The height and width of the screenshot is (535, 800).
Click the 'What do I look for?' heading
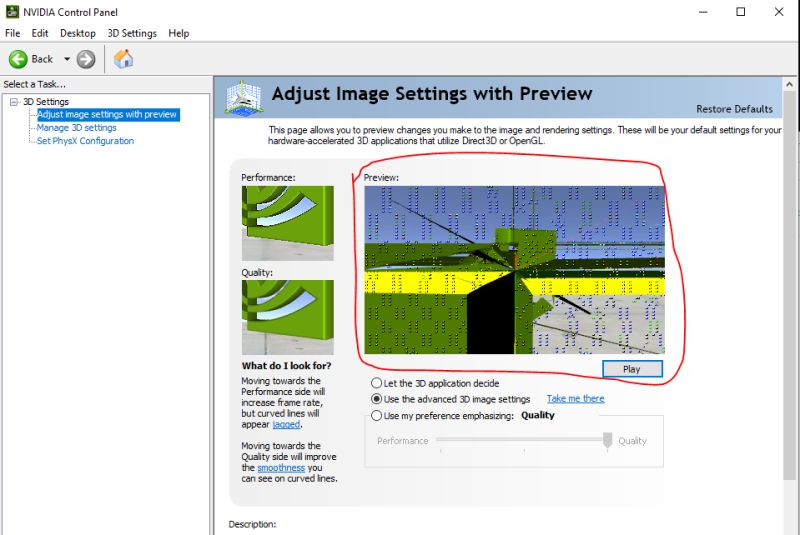tap(287, 366)
